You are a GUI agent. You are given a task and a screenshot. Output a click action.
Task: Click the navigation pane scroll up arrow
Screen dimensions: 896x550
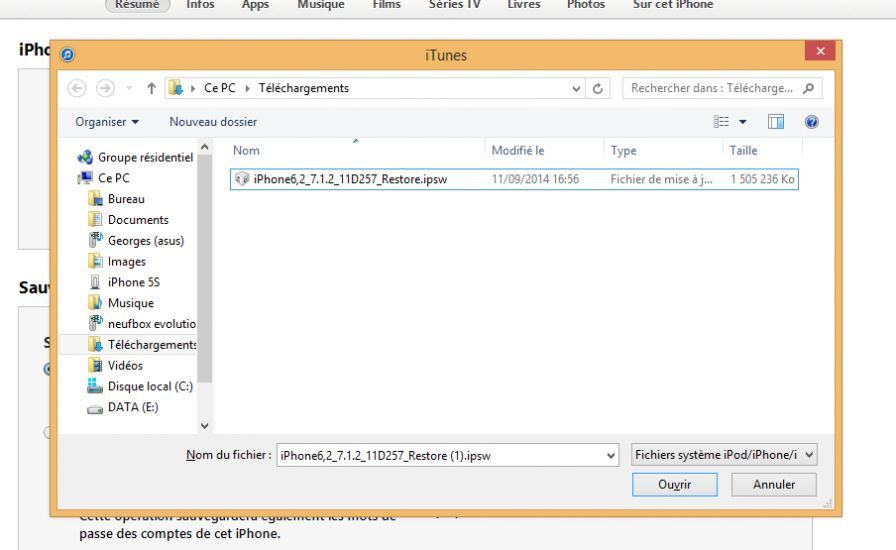coord(205,148)
